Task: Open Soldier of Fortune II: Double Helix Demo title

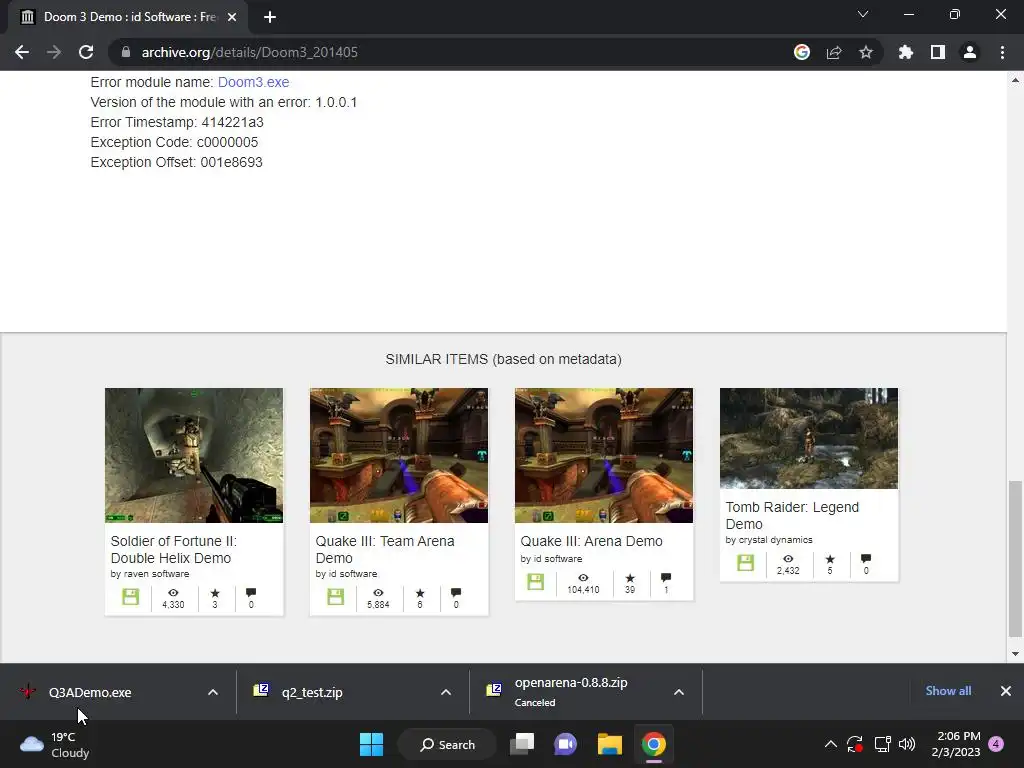Action: point(174,549)
